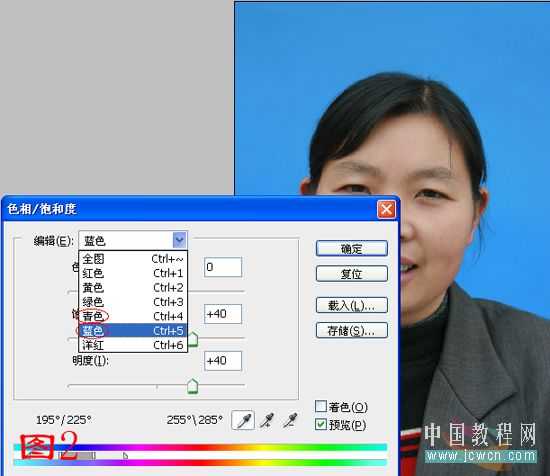
Task: Choose 黄色 from the edit list
Action: pos(133,288)
